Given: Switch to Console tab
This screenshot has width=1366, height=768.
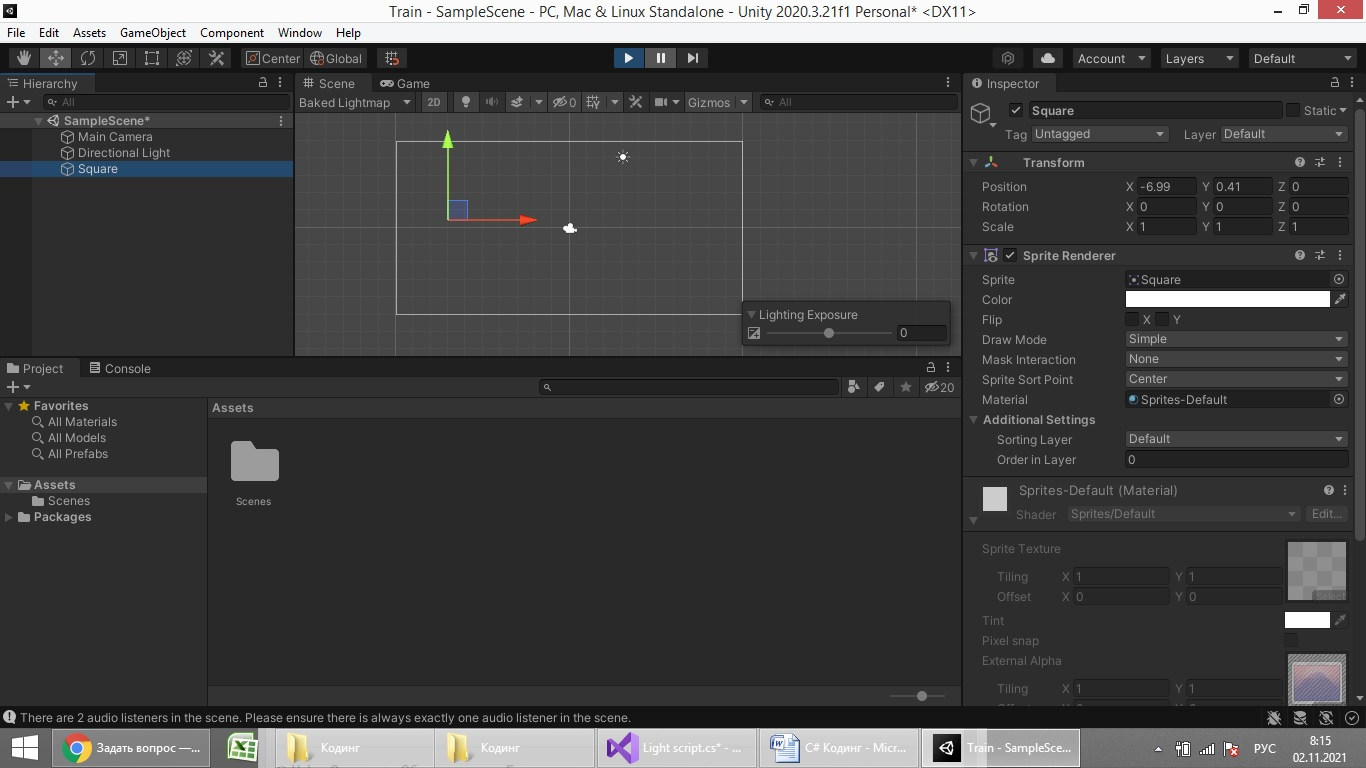Looking at the screenshot, I should 119,368.
